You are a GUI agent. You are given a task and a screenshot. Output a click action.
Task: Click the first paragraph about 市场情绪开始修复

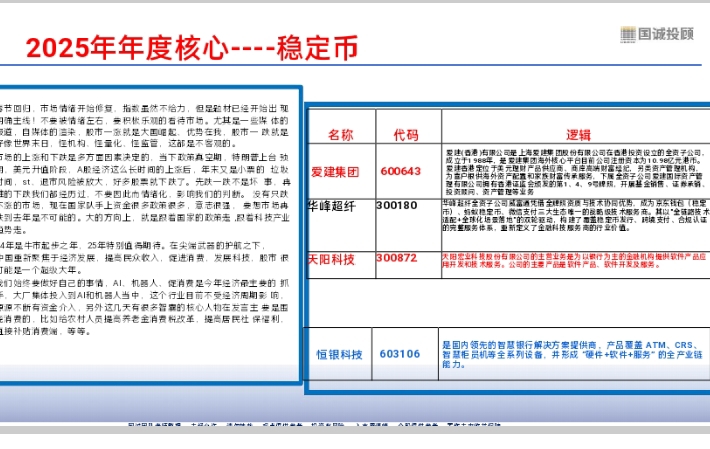[144, 126]
